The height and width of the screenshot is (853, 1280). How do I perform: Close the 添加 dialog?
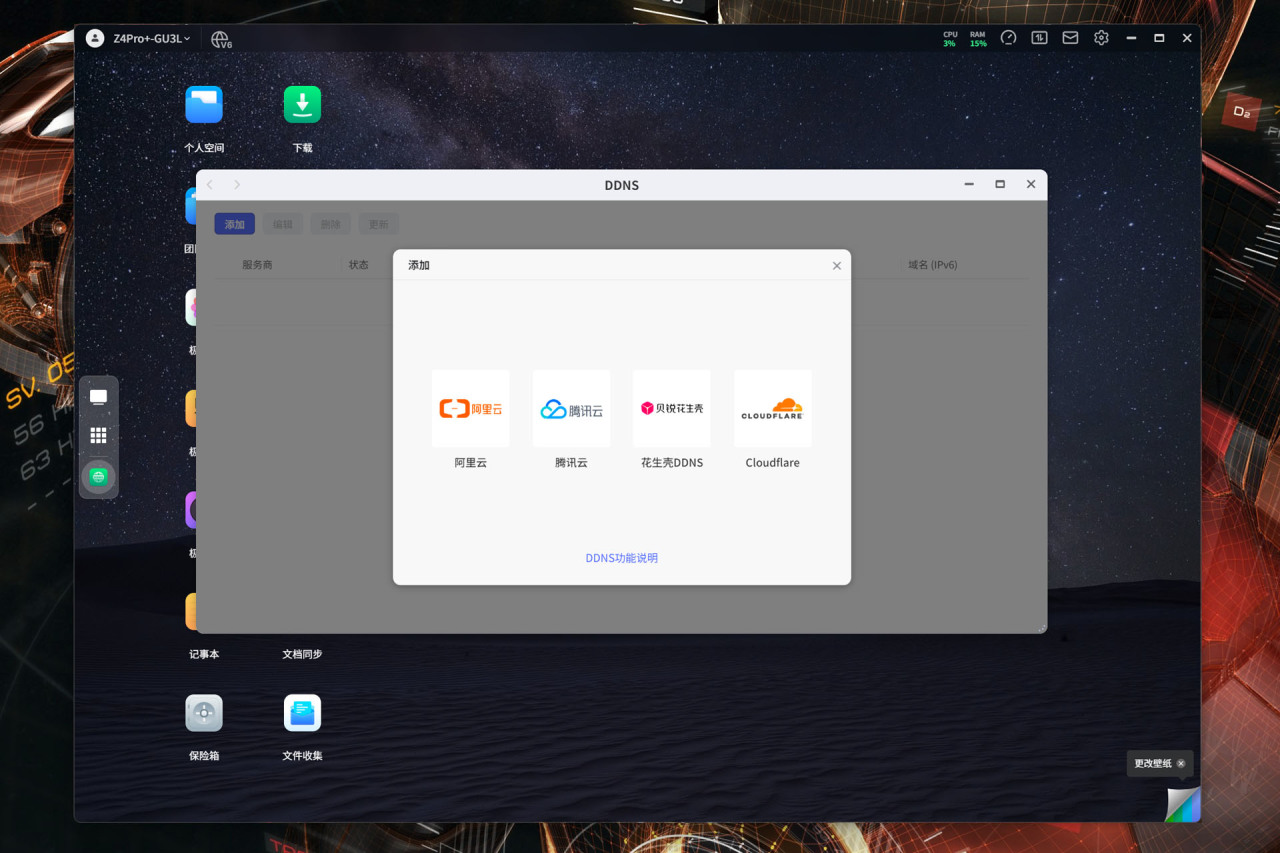coord(837,265)
